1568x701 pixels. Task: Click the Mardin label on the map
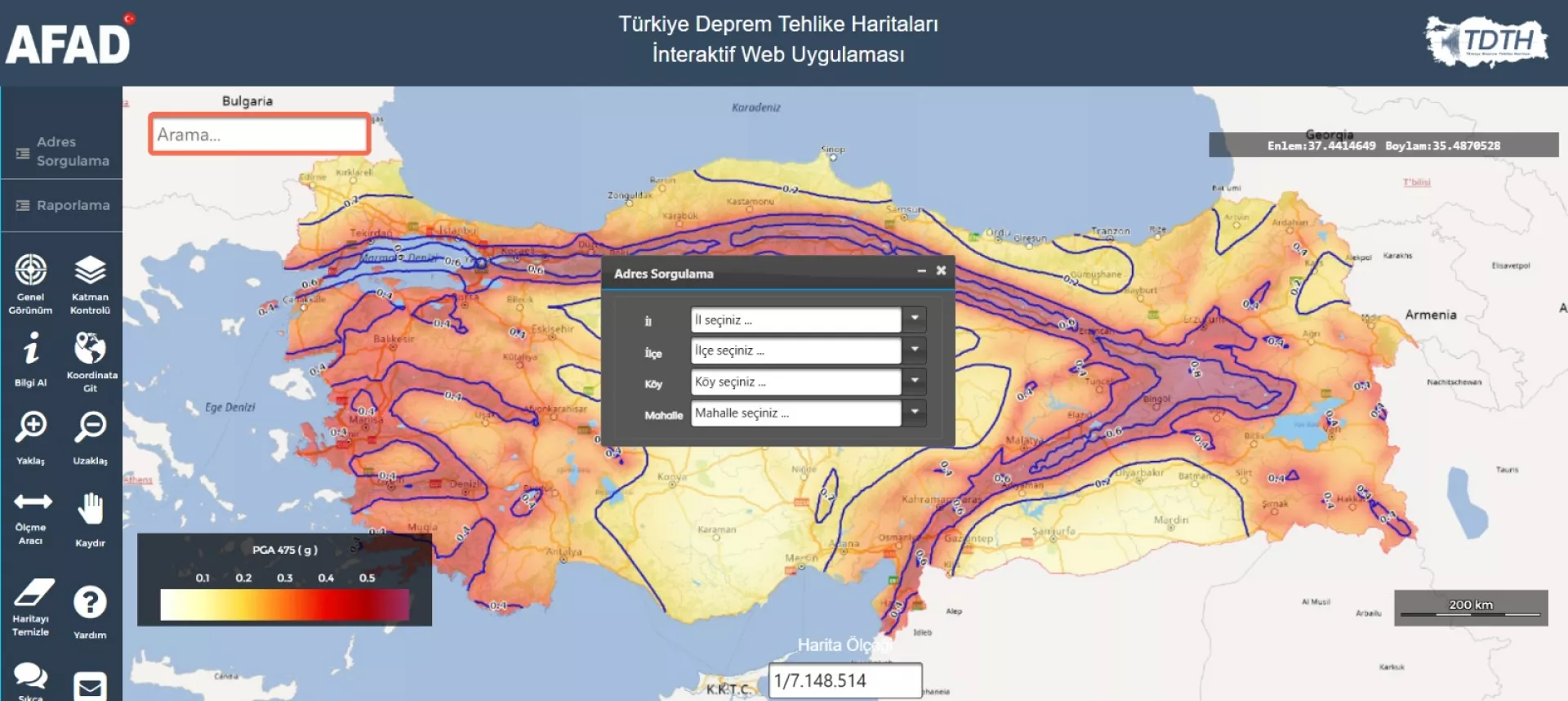[x=1171, y=520]
